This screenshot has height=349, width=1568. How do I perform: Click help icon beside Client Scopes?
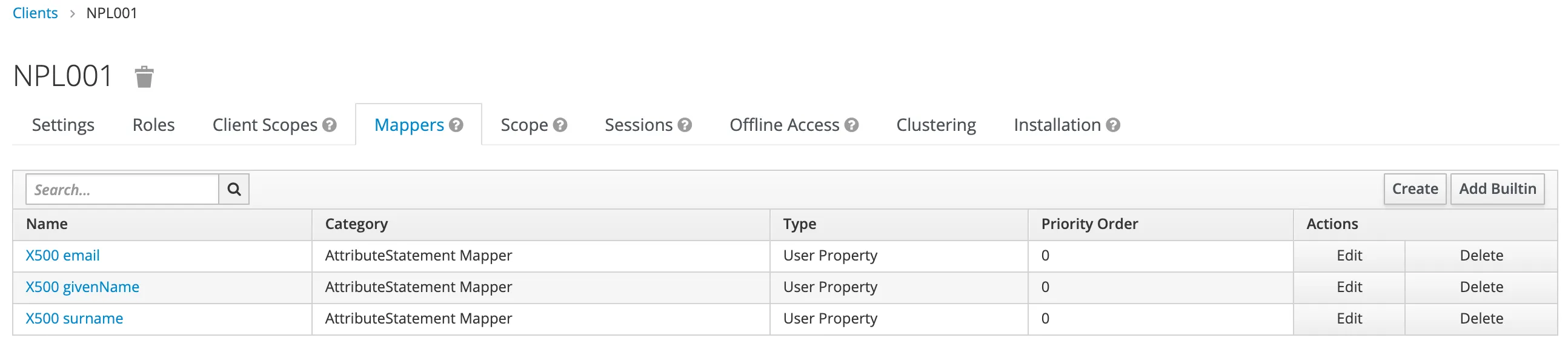pos(330,125)
